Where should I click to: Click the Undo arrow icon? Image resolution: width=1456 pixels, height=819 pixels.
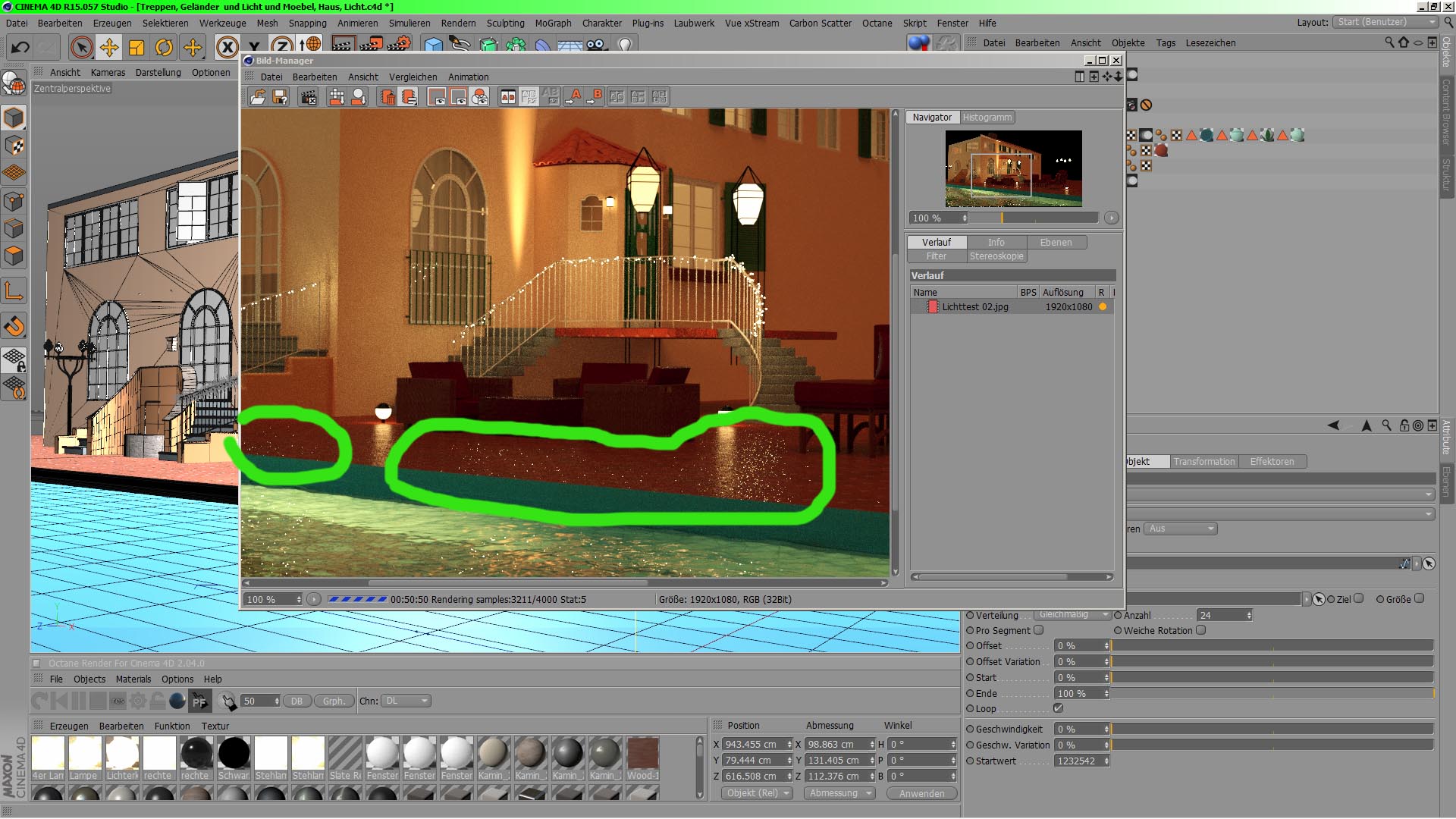[x=20, y=48]
